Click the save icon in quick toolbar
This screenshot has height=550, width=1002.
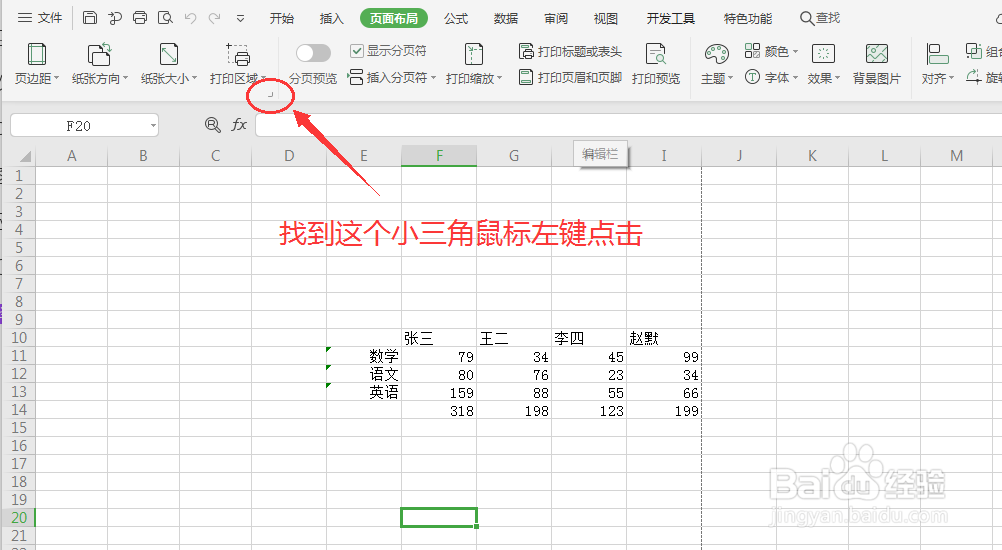point(90,18)
